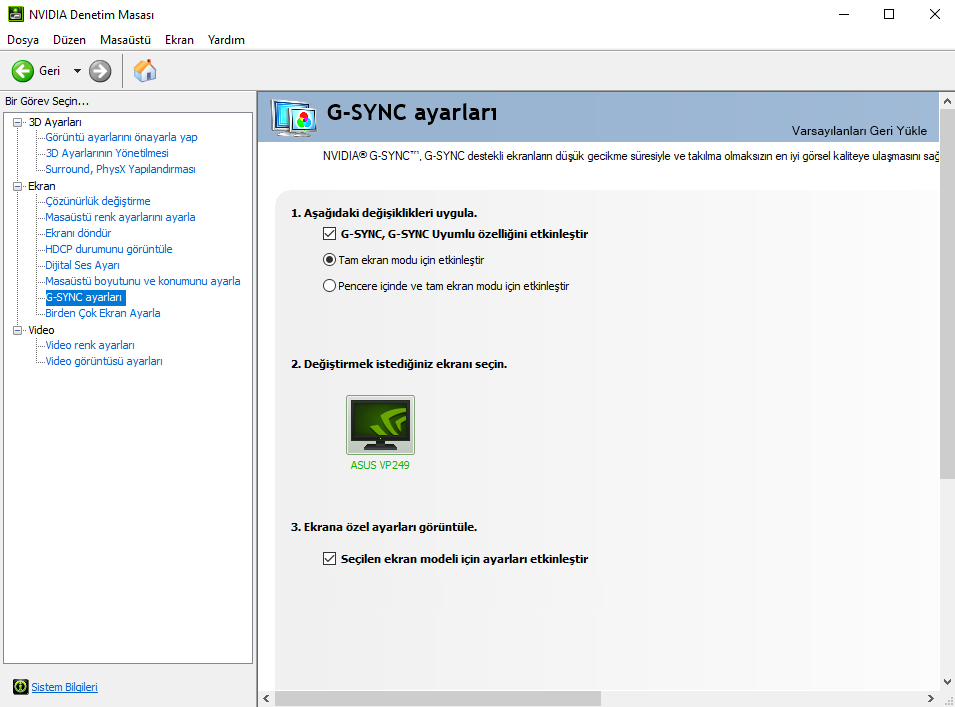955x707 pixels.
Task: Click the gray forward navigation arrow icon
Action: point(98,71)
